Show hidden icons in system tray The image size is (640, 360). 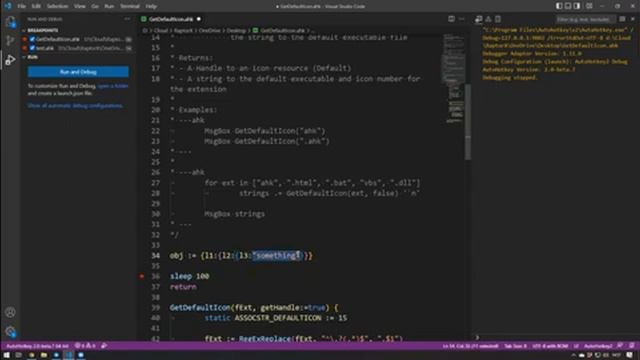click(573, 356)
